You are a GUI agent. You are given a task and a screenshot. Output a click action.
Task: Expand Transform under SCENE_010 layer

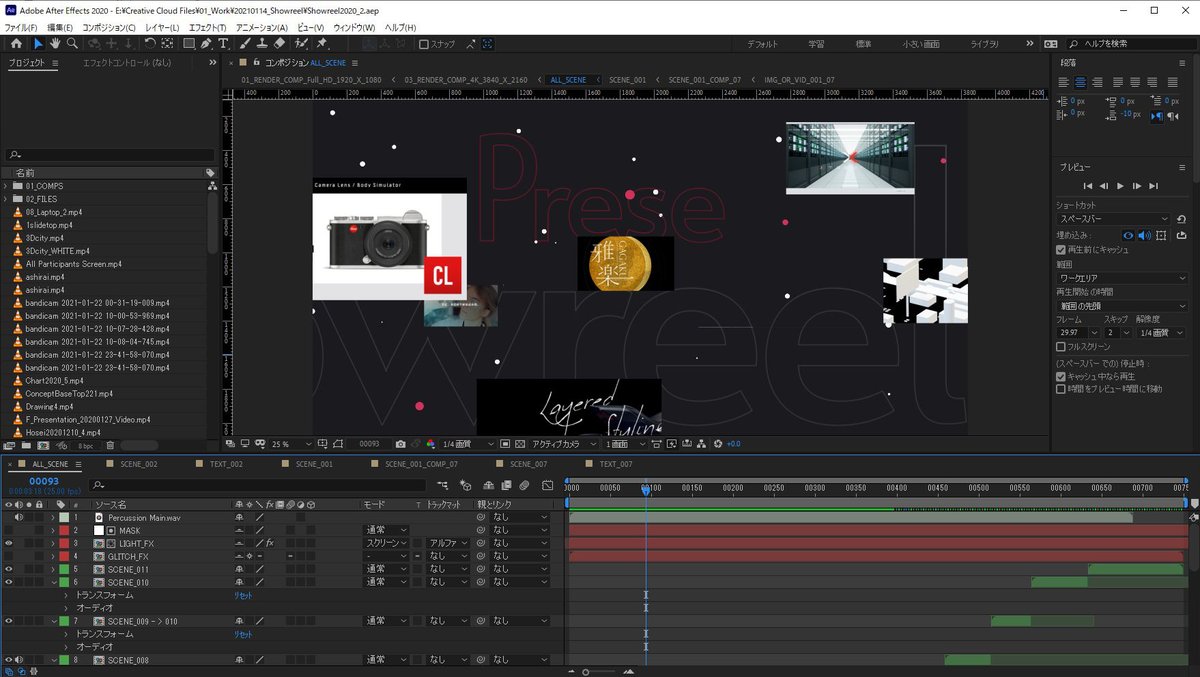(67, 595)
